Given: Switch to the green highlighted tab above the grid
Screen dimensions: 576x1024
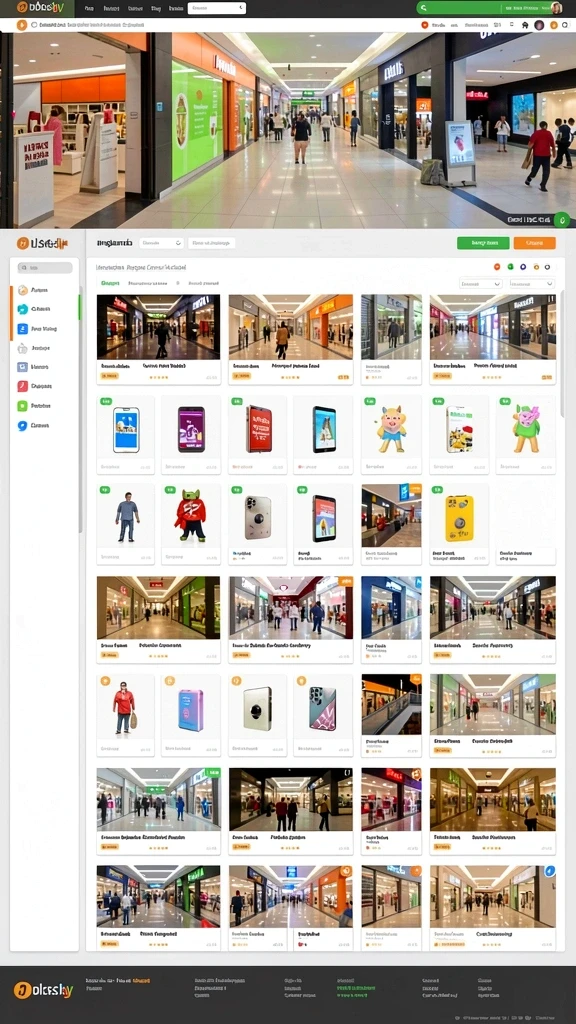Looking at the screenshot, I should (x=110, y=283).
